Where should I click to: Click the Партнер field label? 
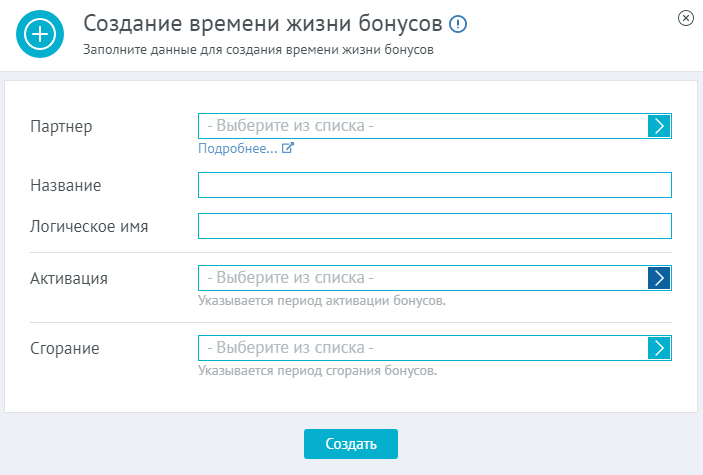[x=61, y=126]
